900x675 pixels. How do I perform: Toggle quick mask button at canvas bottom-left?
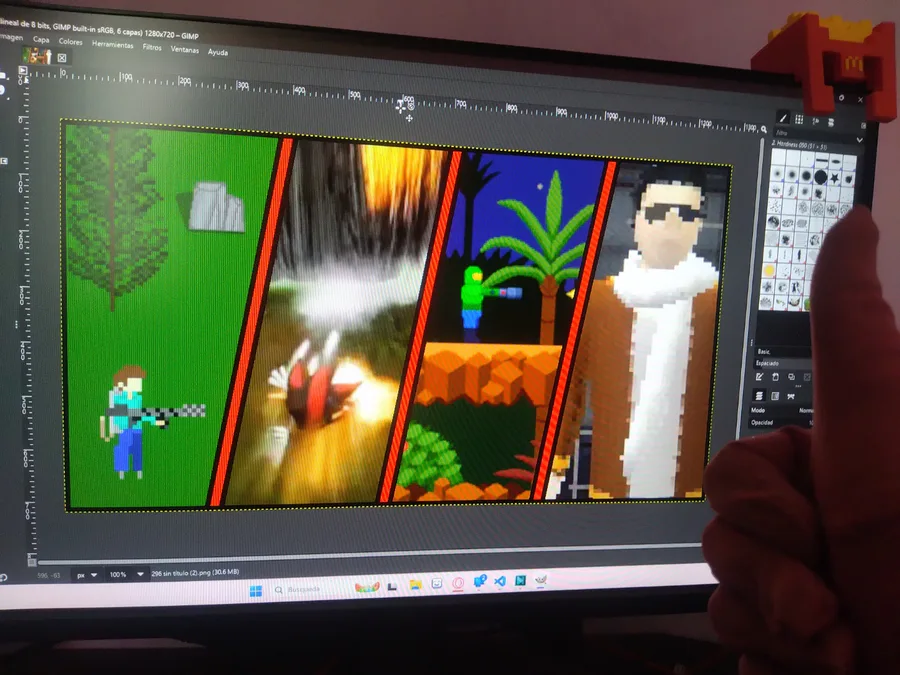tap(32, 561)
